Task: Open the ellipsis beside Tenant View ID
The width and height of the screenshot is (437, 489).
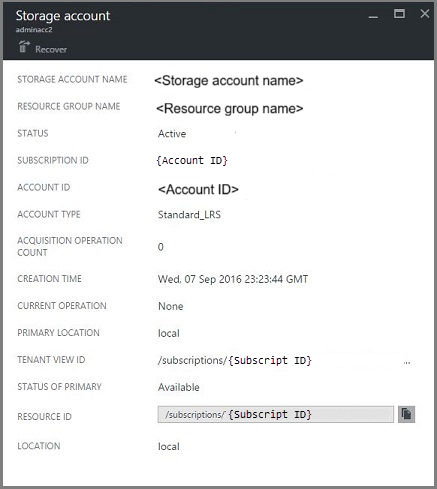Action: pyautogui.click(x=407, y=362)
